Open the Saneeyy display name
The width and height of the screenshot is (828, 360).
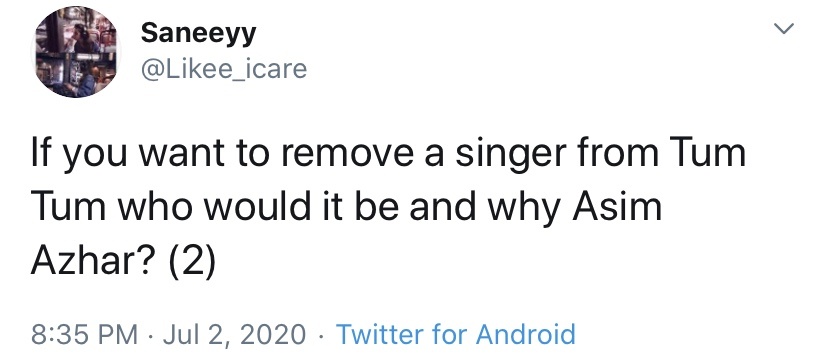coord(198,34)
